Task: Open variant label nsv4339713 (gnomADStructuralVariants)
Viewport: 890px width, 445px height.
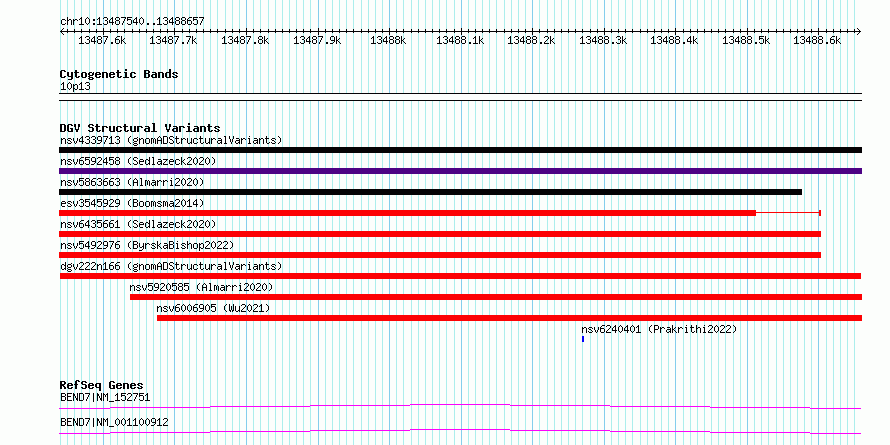Action: click(x=171, y=140)
